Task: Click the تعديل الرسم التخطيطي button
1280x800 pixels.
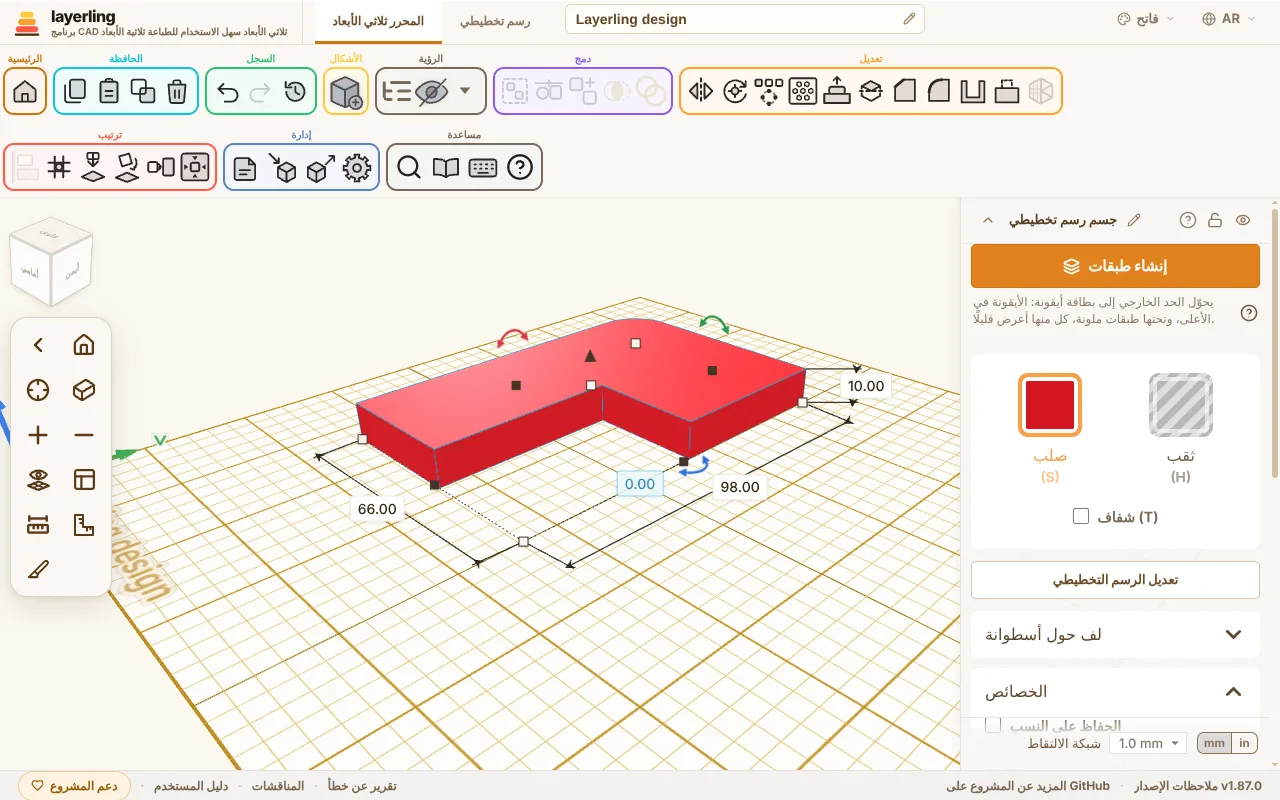Action: tap(1115, 580)
